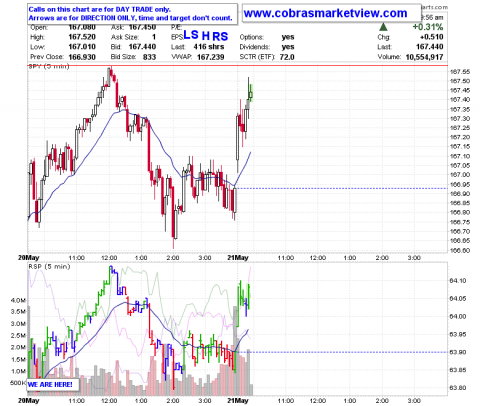Image resolution: width=480 pixels, height=406 pixels.
Task: Click the www.cobrasmarketview.com link
Action: click(325, 13)
